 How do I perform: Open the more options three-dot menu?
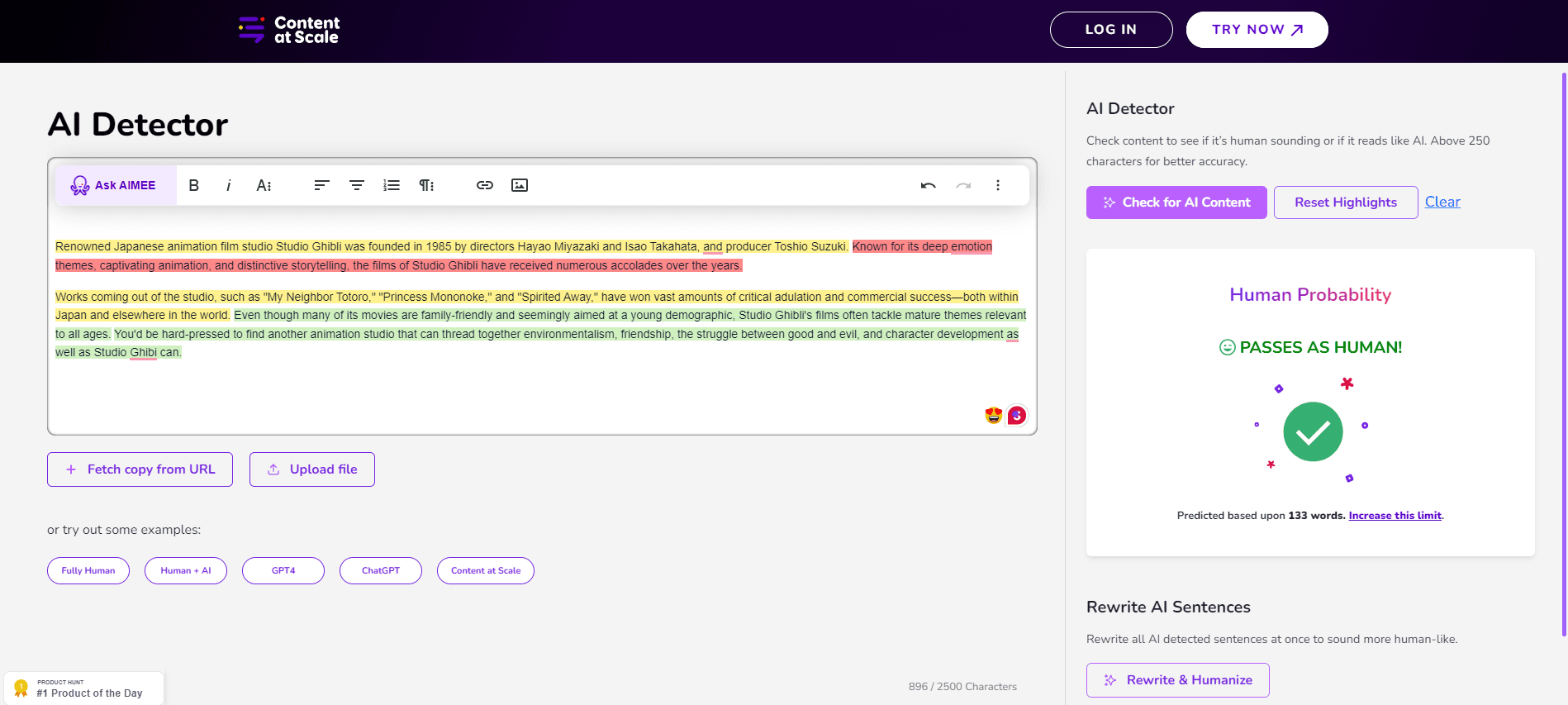998,185
